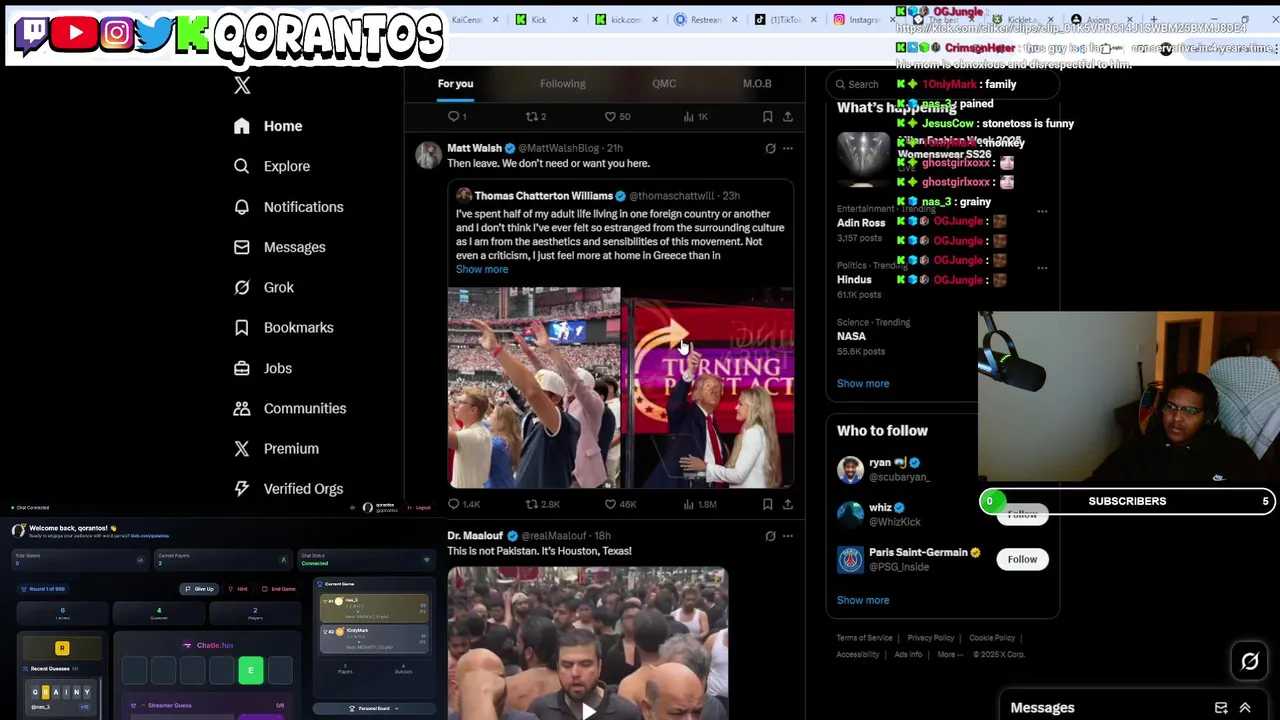The width and height of the screenshot is (1280, 720).
Task: Switch to the For you tab
Action: pos(455,84)
